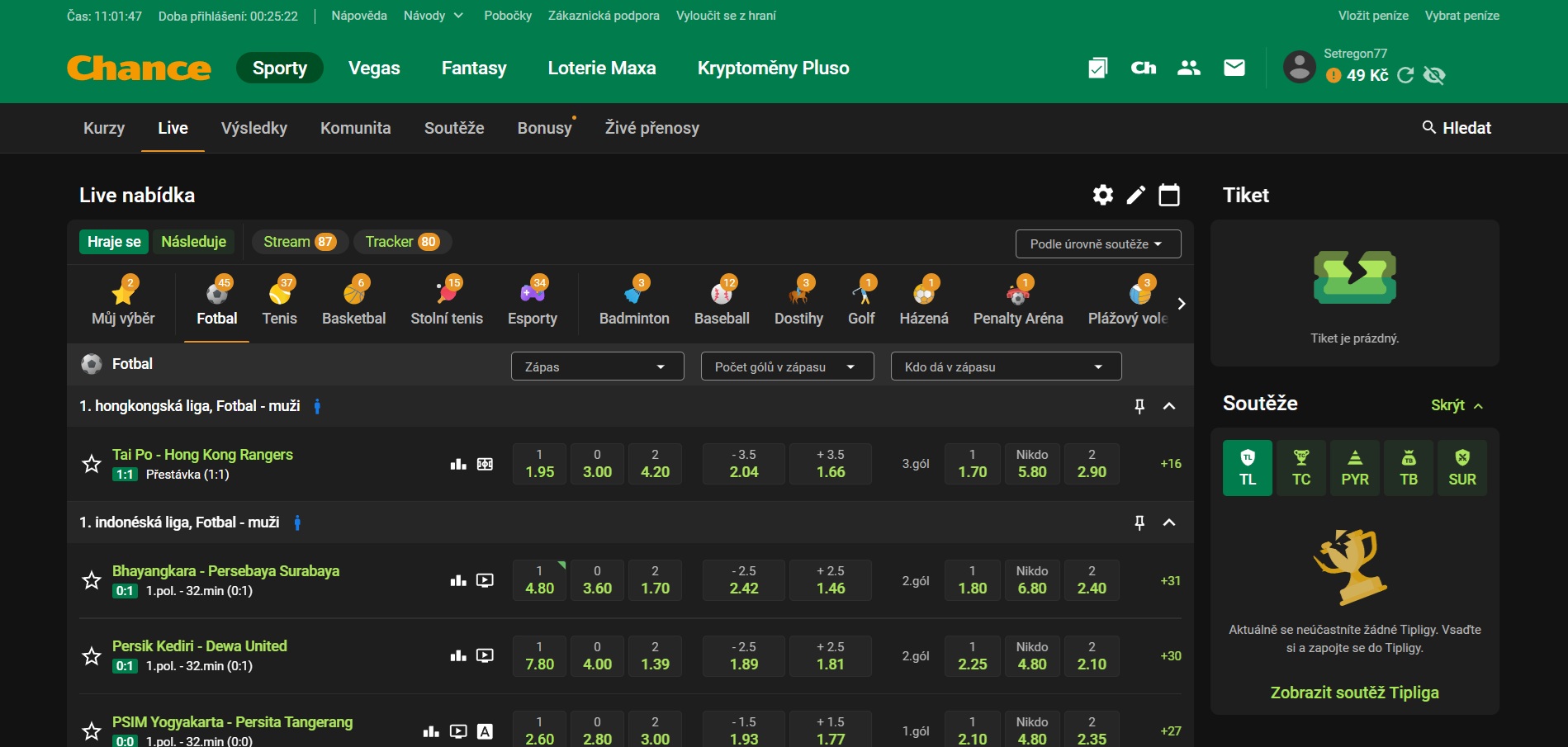
Task: Toggle the Hraje se filter
Action: coord(114,242)
